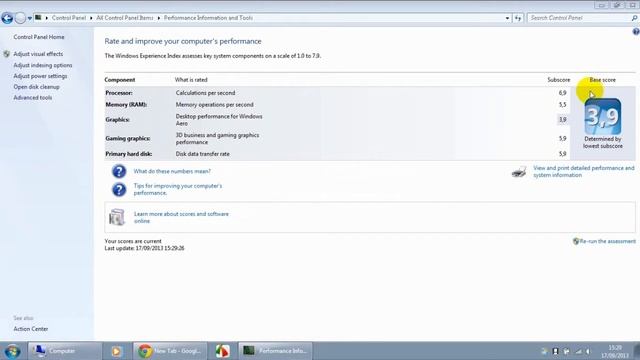
Task: Click the Memory subscore 5,5
Action: (x=562, y=104)
